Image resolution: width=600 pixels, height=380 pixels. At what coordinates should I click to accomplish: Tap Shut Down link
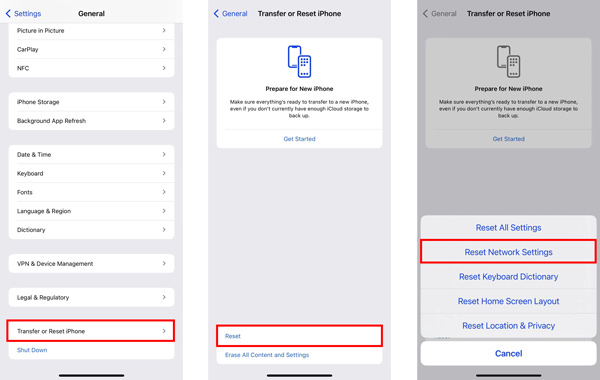point(32,350)
